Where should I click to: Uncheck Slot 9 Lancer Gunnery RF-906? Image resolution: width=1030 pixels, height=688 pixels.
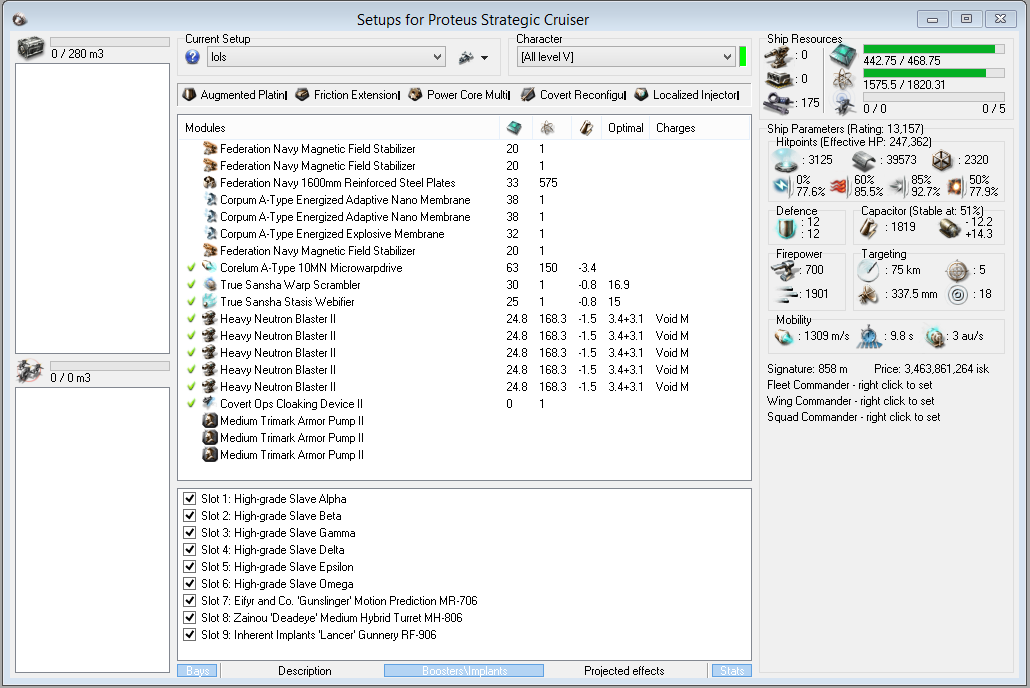click(x=190, y=635)
